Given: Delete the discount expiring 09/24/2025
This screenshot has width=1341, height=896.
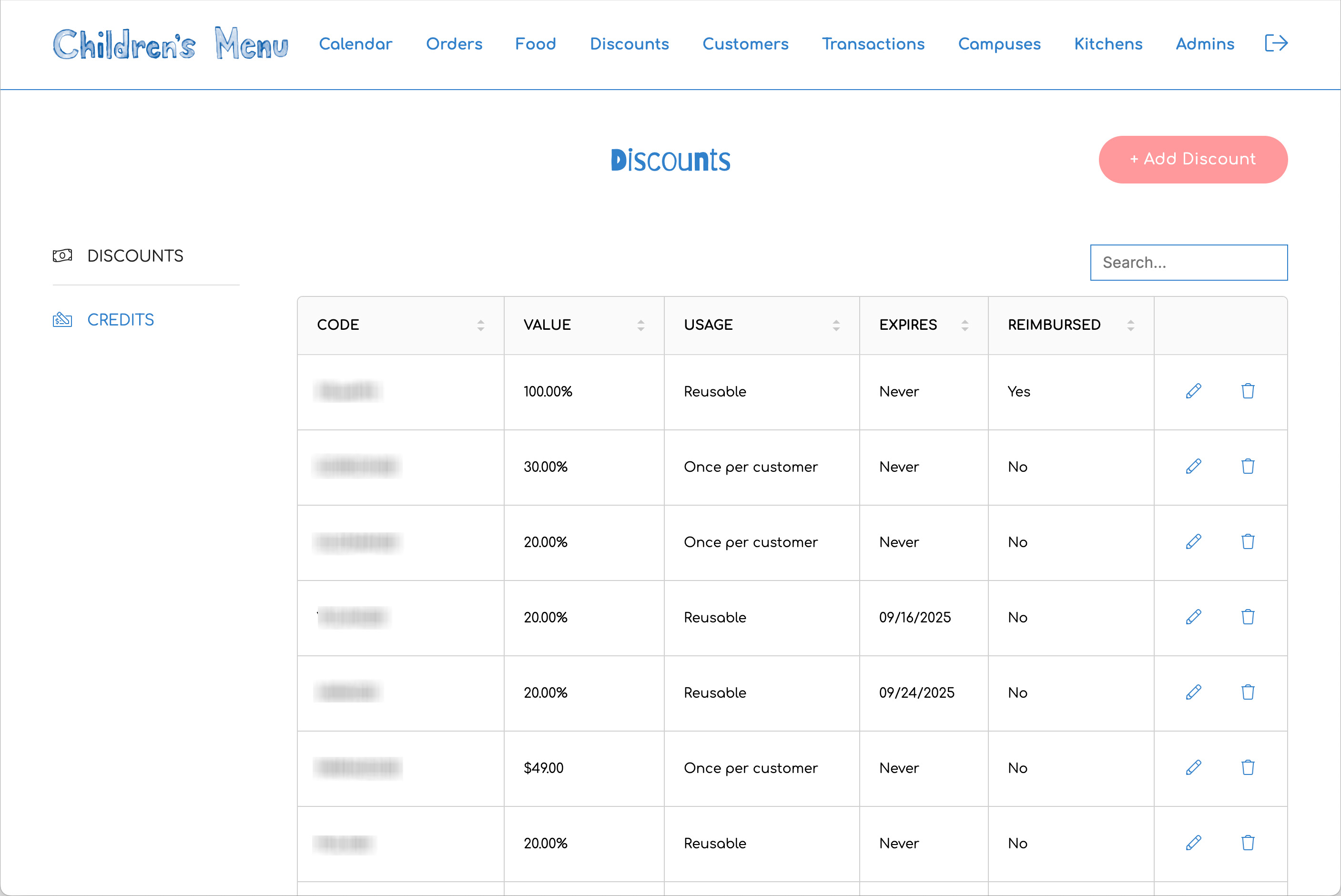Looking at the screenshot, I should click(1248, 692).
